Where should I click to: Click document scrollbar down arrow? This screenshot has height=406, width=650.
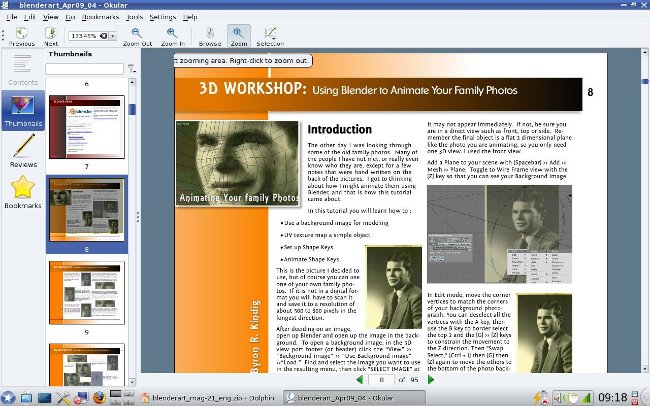(x=645, y=369)
